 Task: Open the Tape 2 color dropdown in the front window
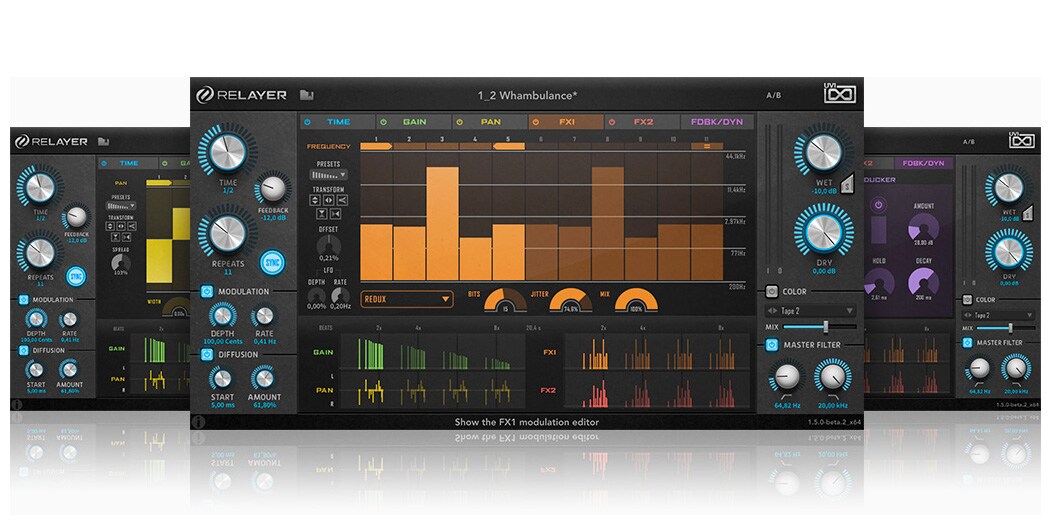[x=811, y=311]
